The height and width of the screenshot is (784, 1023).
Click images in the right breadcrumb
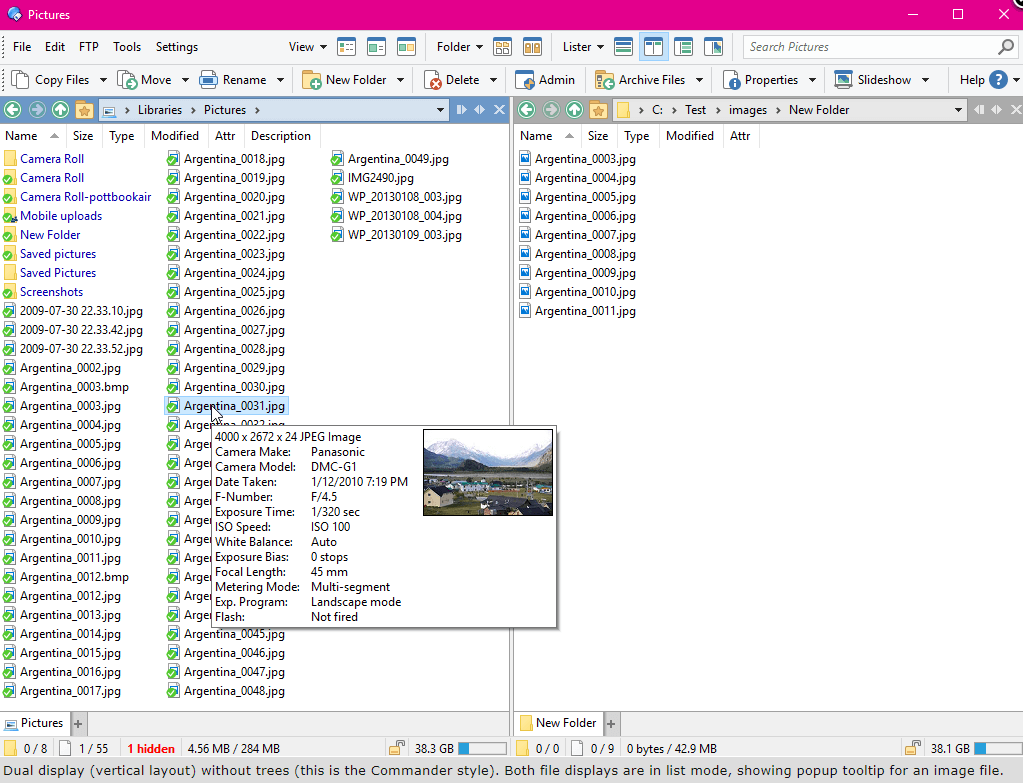748,110
